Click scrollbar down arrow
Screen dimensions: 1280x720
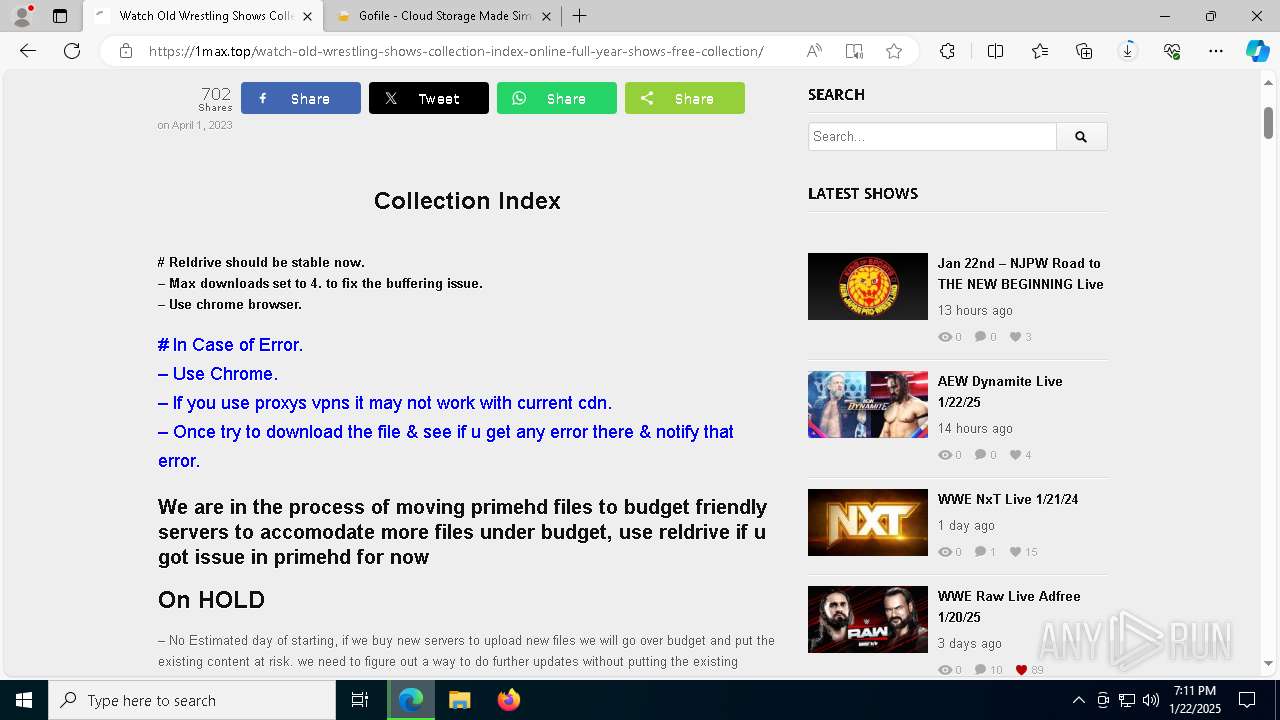(1268, 663)
